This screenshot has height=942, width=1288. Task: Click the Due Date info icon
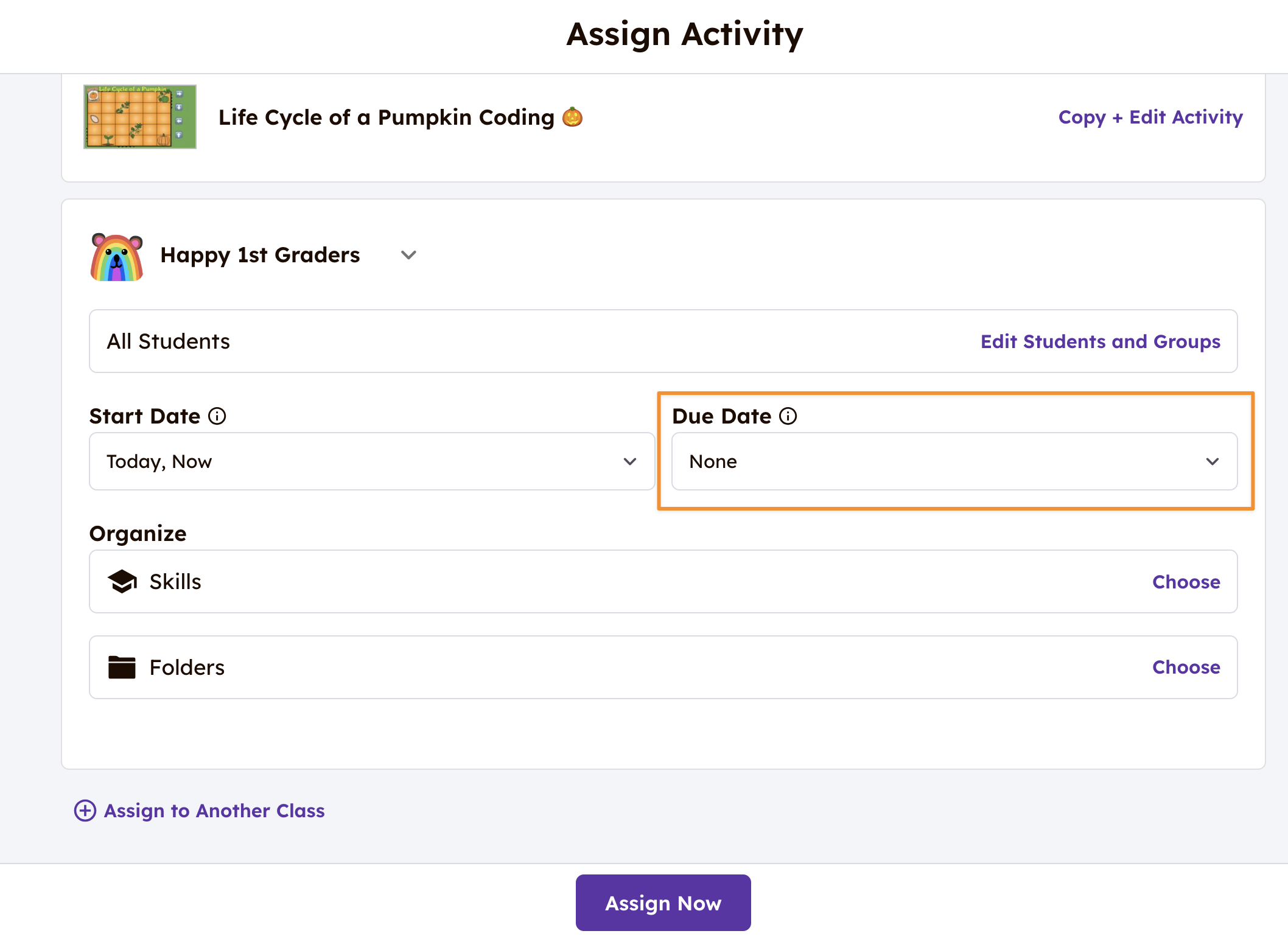coord(788,416)
